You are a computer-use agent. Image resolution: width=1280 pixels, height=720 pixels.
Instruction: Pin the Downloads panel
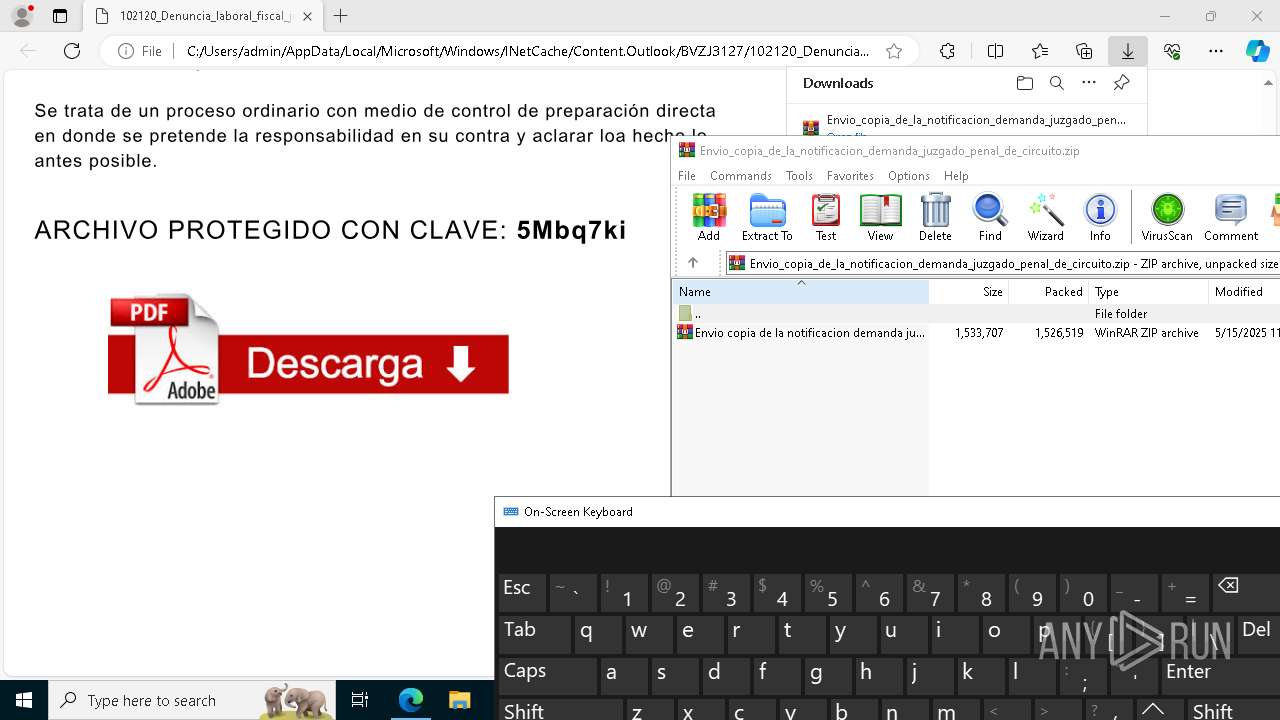coord(1121,83)
